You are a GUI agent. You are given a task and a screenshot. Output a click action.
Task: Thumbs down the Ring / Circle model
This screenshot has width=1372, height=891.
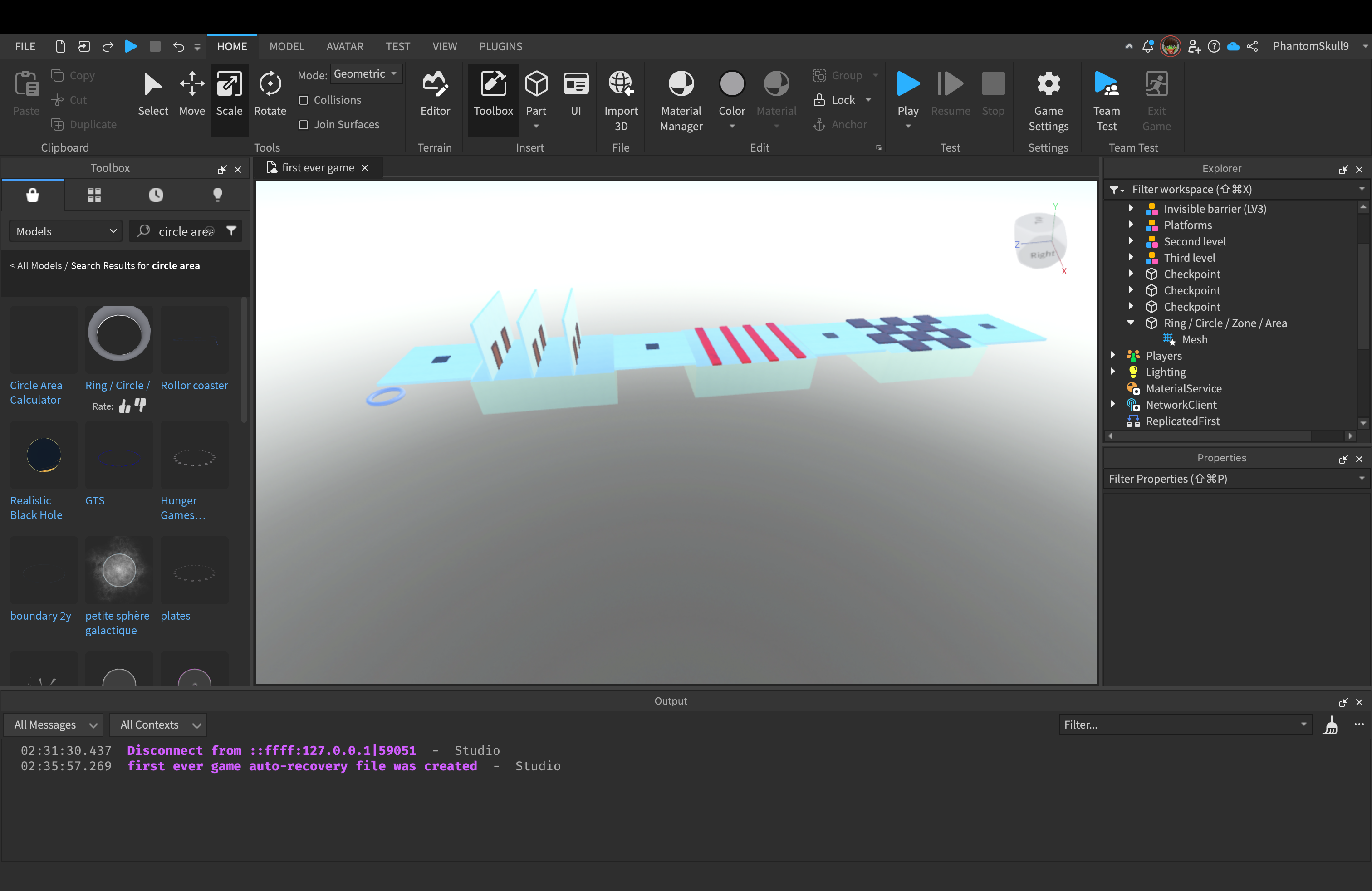140,405
